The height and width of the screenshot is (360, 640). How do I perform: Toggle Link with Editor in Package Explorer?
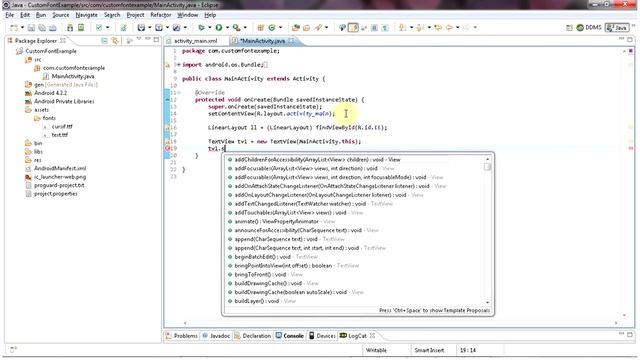(x=115, y=40)
